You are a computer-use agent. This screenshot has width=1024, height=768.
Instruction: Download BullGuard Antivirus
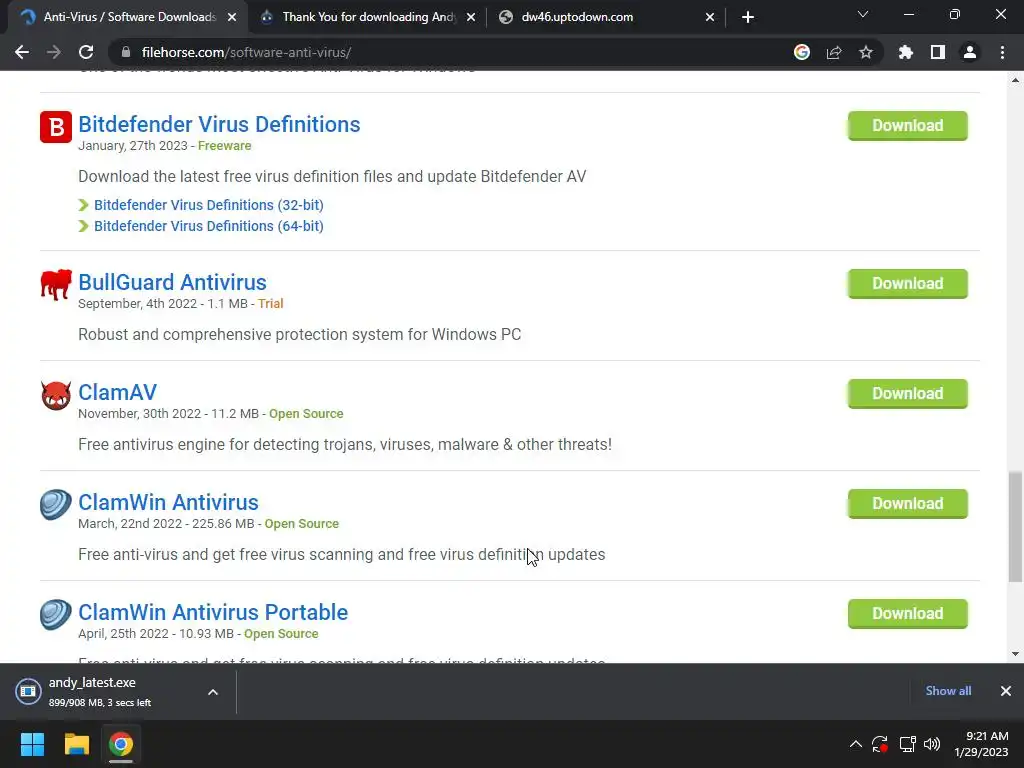[908, 283]
